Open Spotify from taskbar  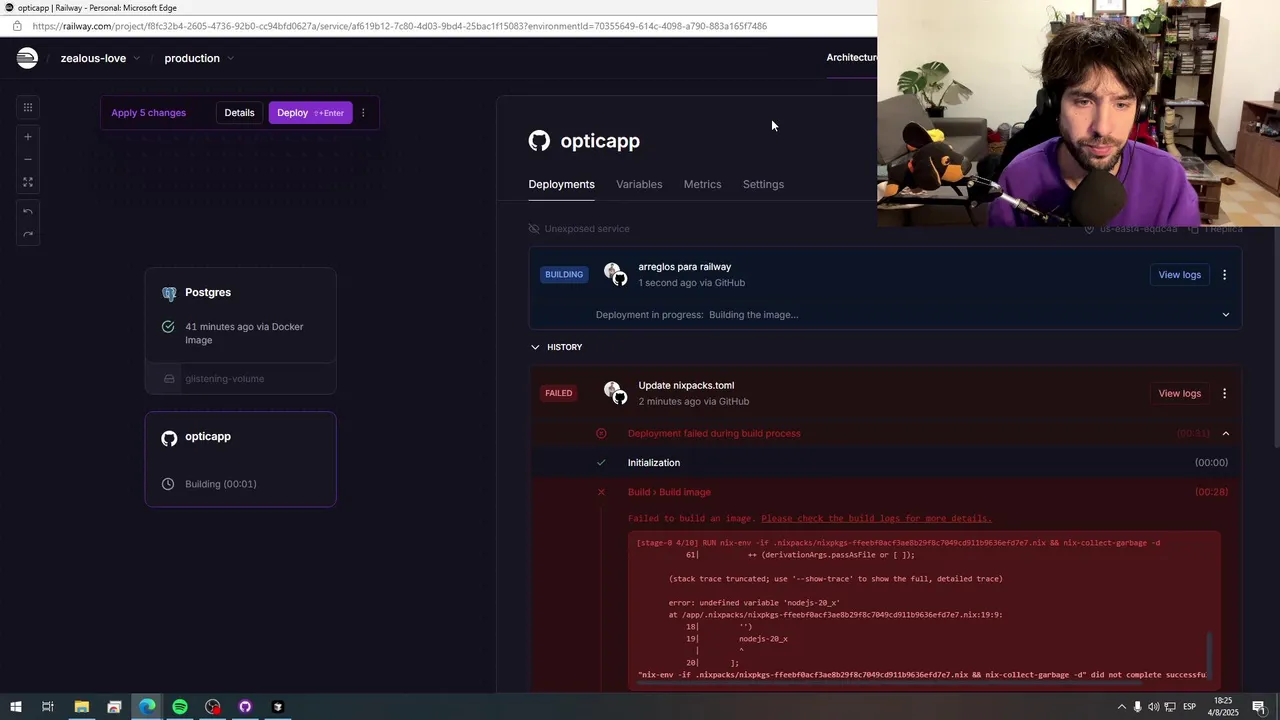click(180, 707)
